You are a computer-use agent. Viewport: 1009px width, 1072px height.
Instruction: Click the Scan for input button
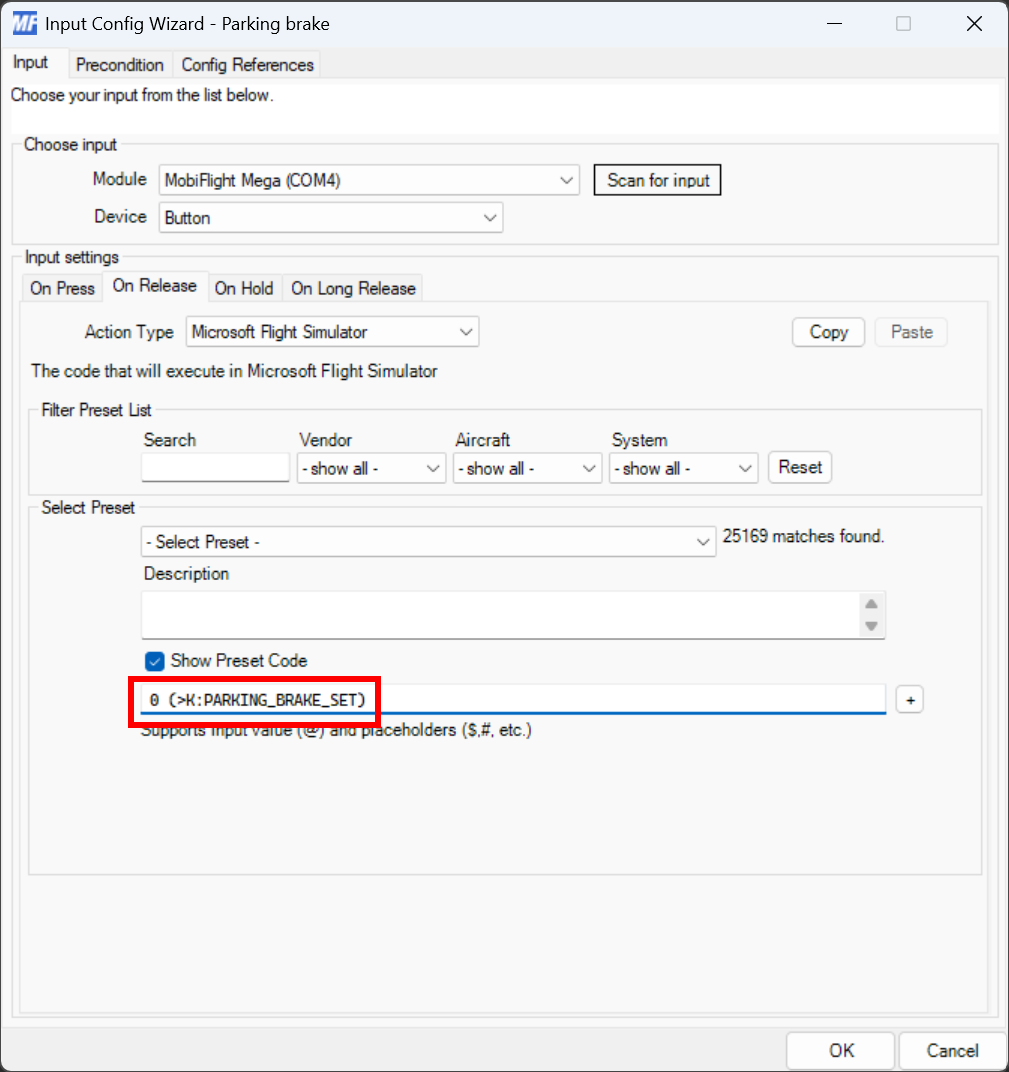click(658, 180)
